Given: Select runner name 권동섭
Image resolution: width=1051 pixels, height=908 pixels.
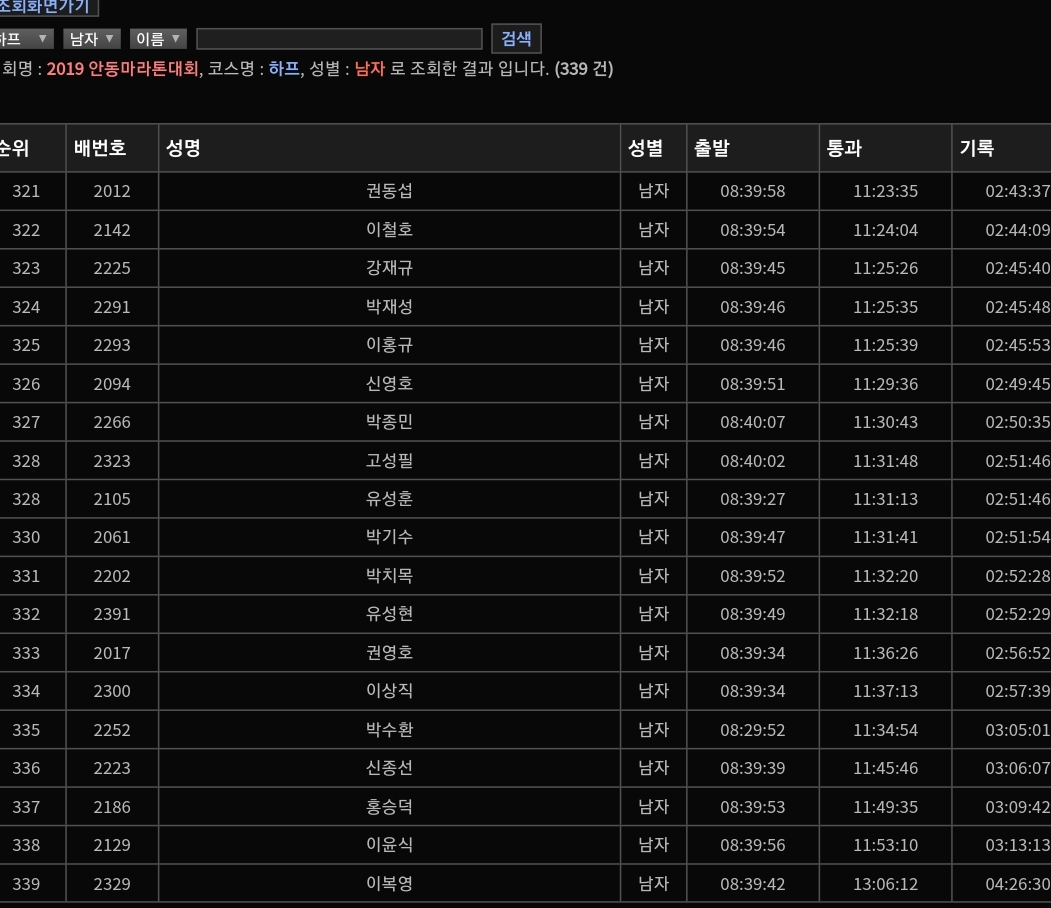Looking at the screenshot, I should [389, 191].
